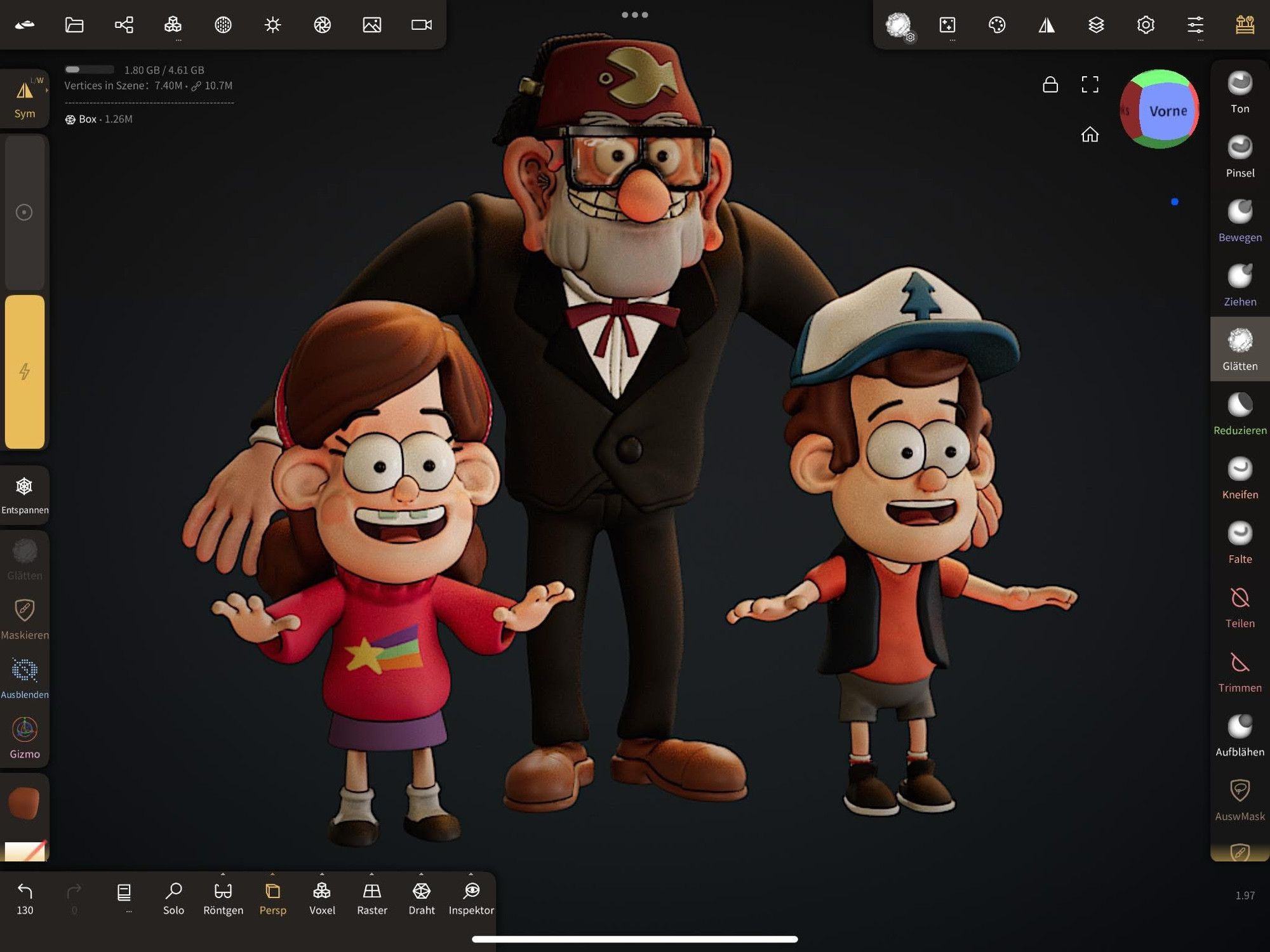The height and width of the screenshot is (952, 1270).
Task: Expand Persp options via top arrow
Action: (272, 875)
